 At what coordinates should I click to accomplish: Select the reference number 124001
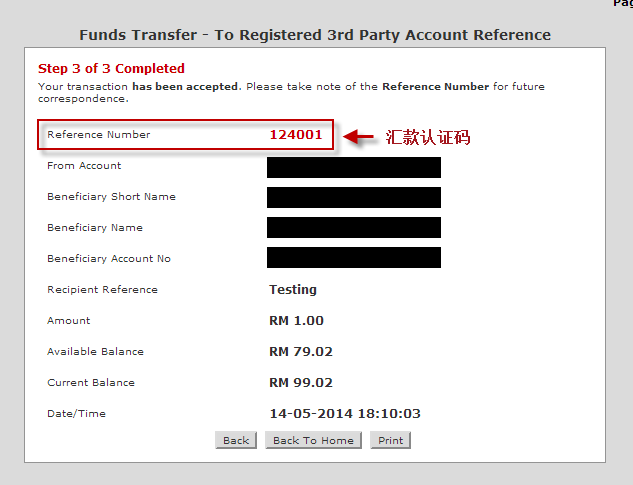point(296,134)
